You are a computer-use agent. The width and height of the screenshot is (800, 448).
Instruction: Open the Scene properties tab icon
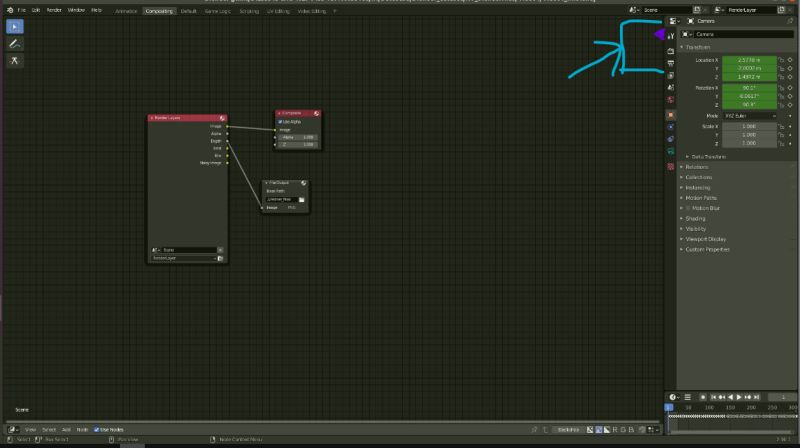(x=671, y=88)
